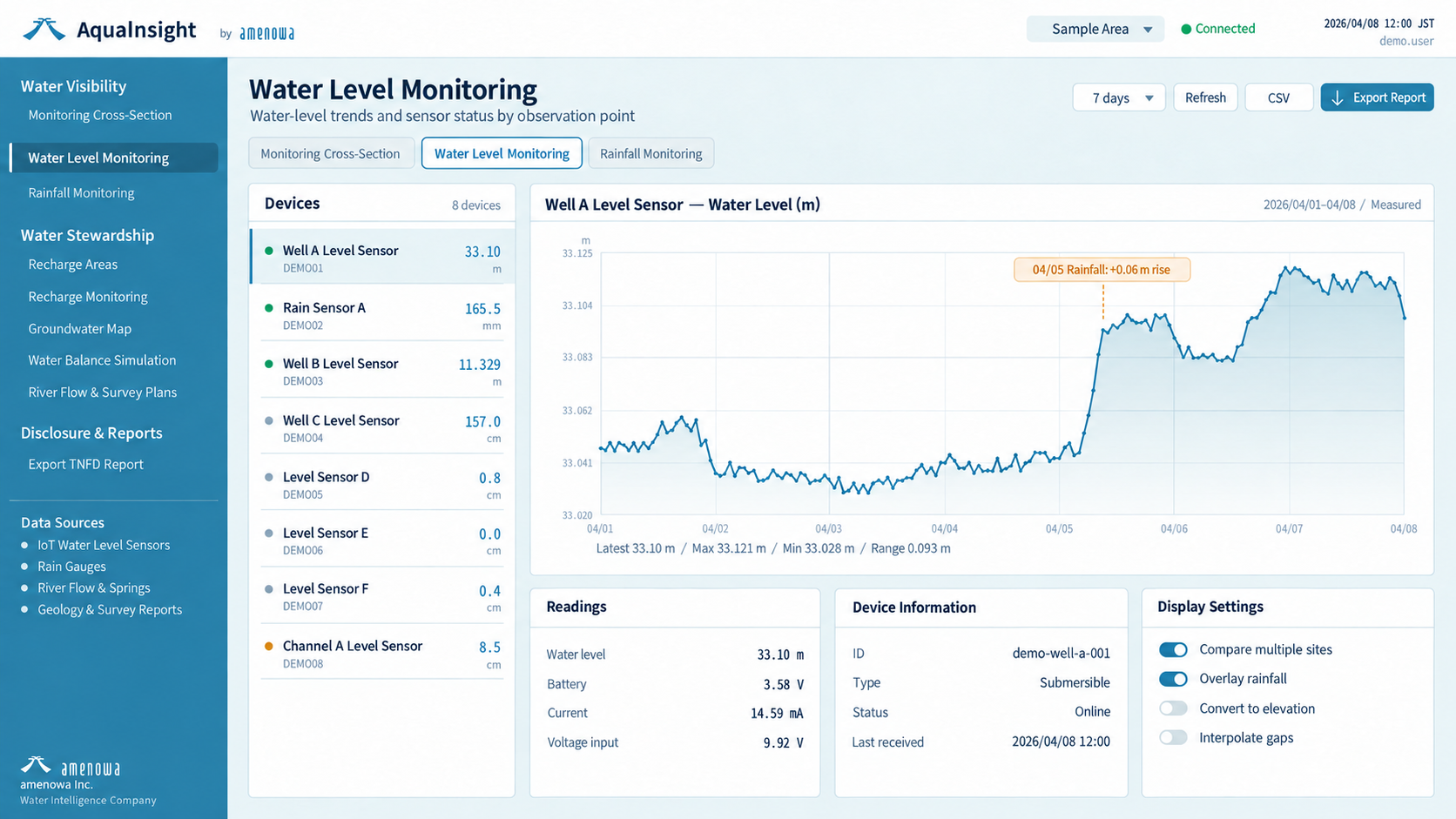Click the status dot of Rain Sensor A
The image size is (1456, 819).
(268, 308)
